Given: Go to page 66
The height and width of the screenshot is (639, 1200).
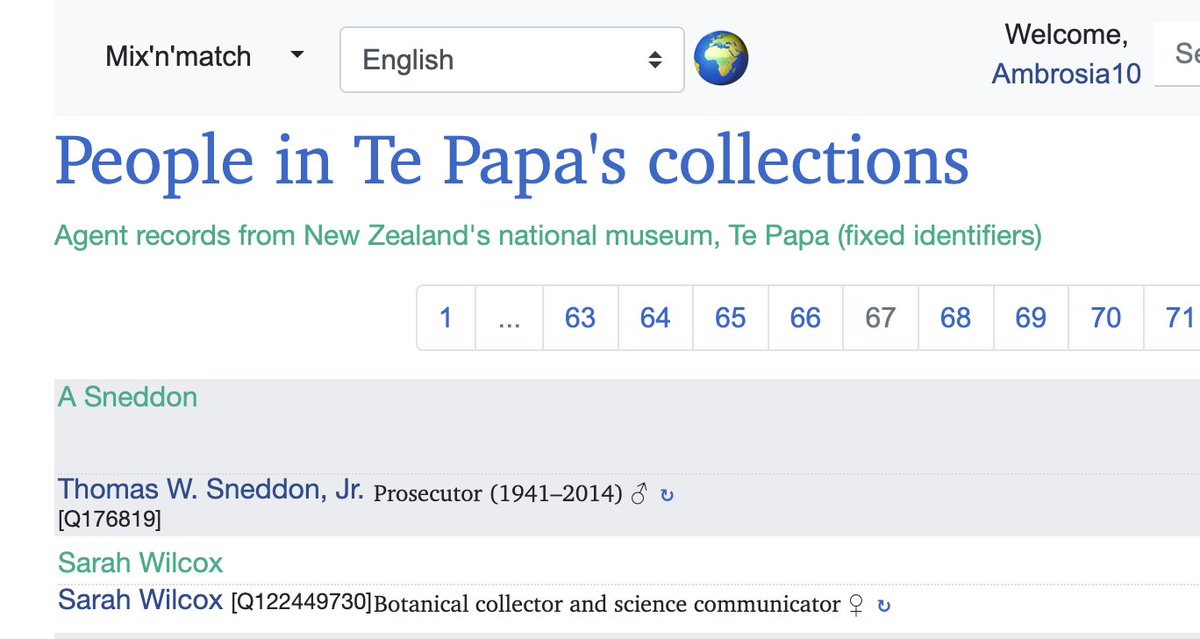Looking at the screenshot, I should tap(805, 318).
